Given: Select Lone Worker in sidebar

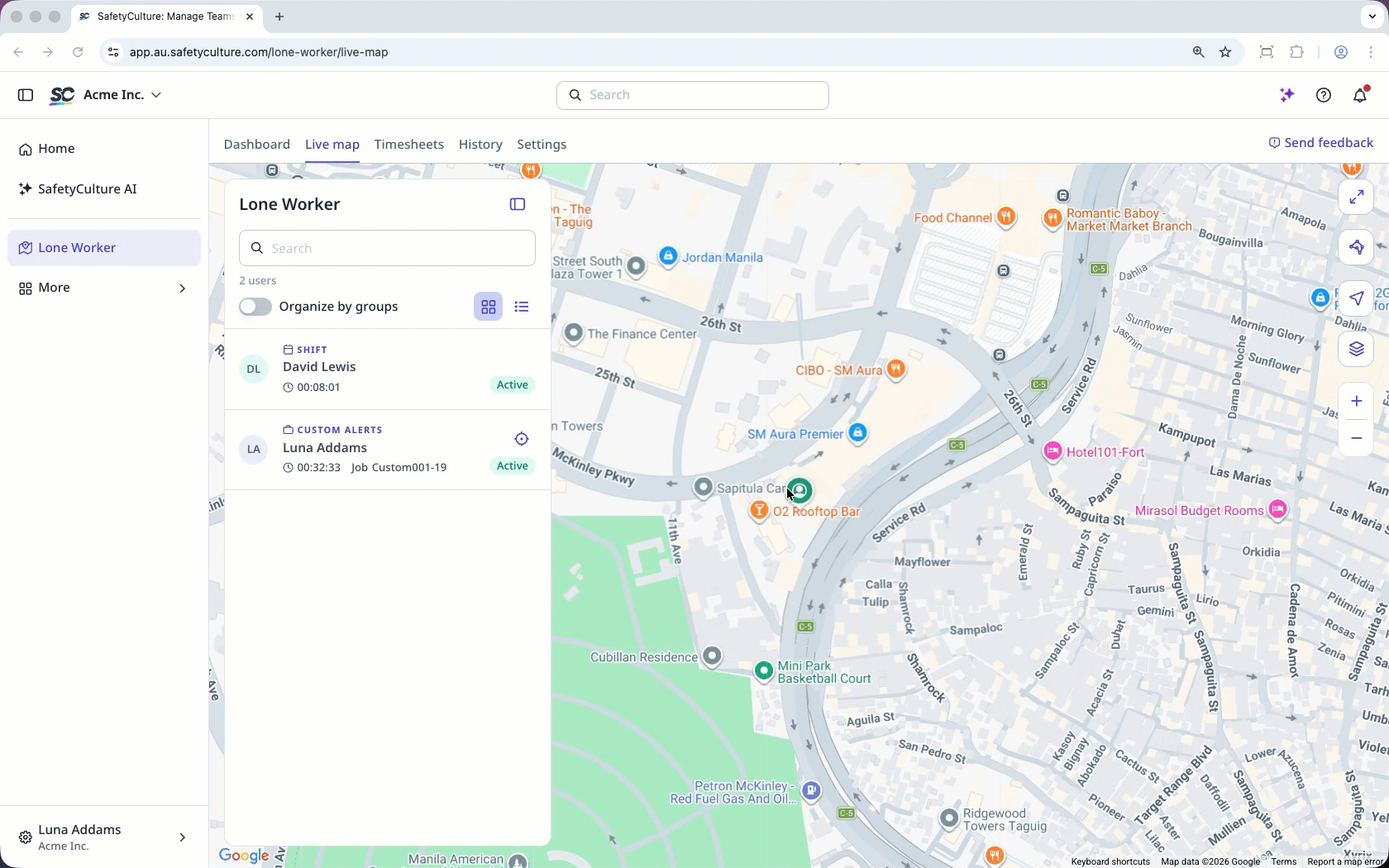Looking at the screenshot, I should [104, 248].
